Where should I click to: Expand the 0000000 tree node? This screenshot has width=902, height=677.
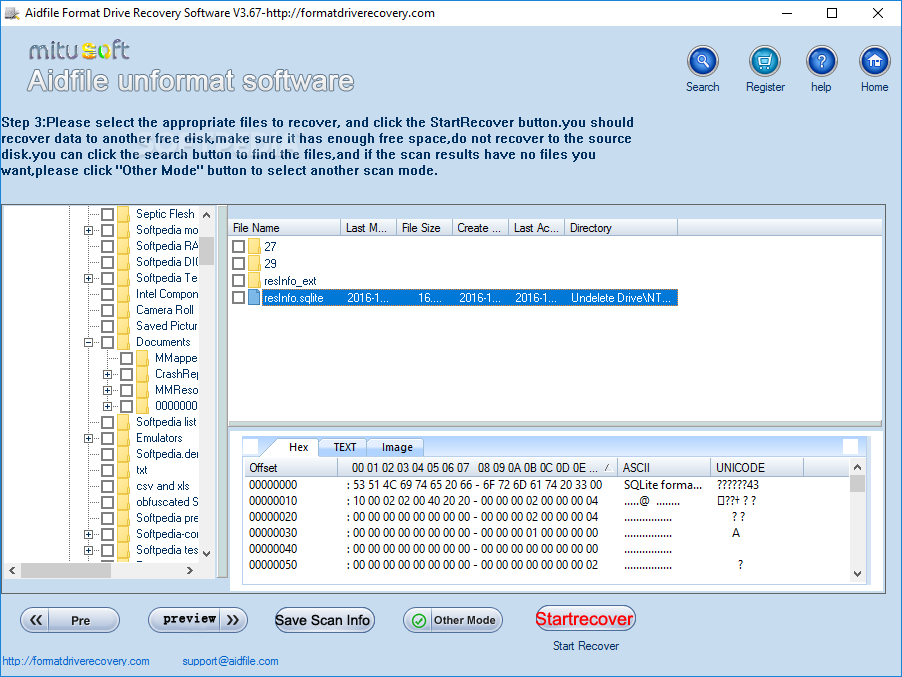click(x=108, y=406)
